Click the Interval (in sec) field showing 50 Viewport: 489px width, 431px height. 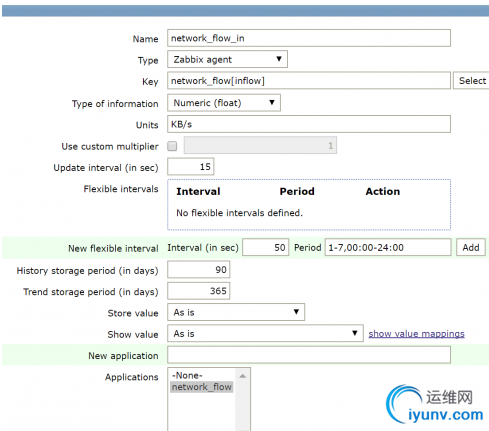click(265, 247)
